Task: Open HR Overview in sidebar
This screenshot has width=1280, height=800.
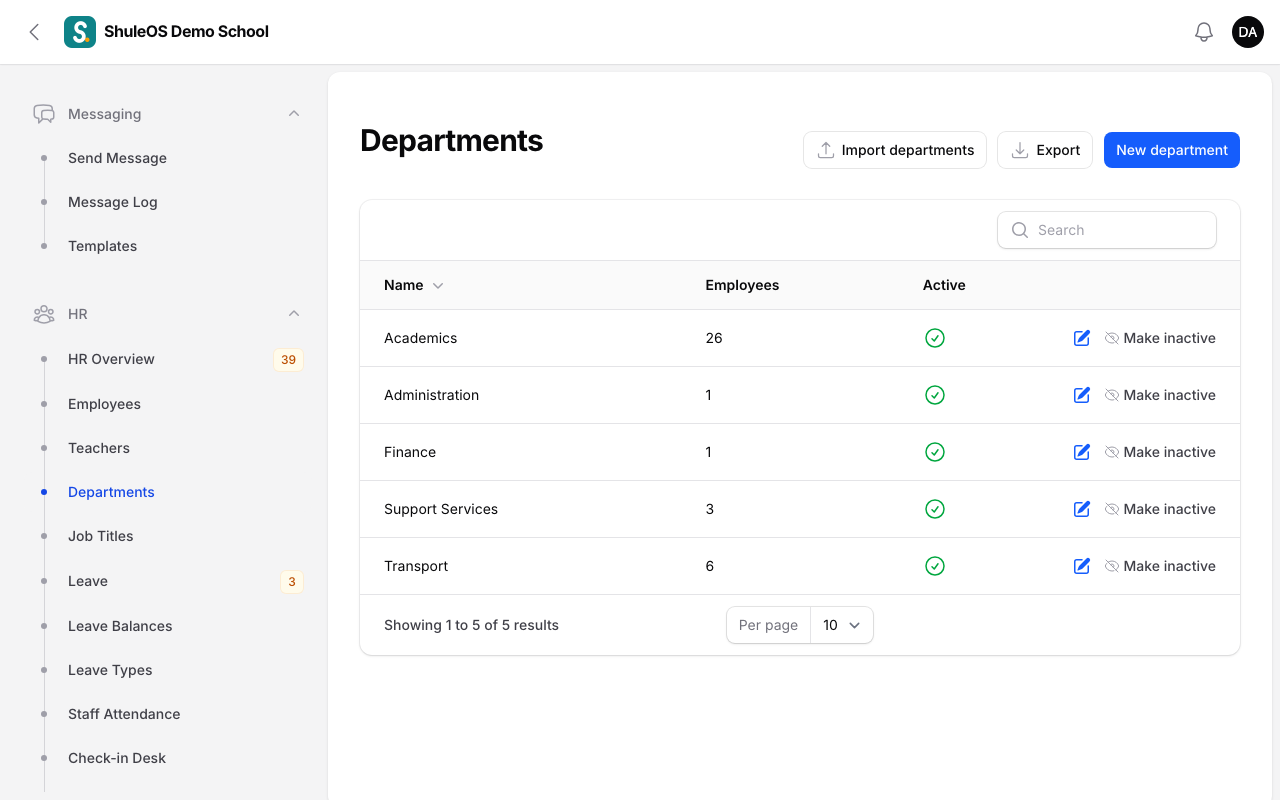Action: 111,359
